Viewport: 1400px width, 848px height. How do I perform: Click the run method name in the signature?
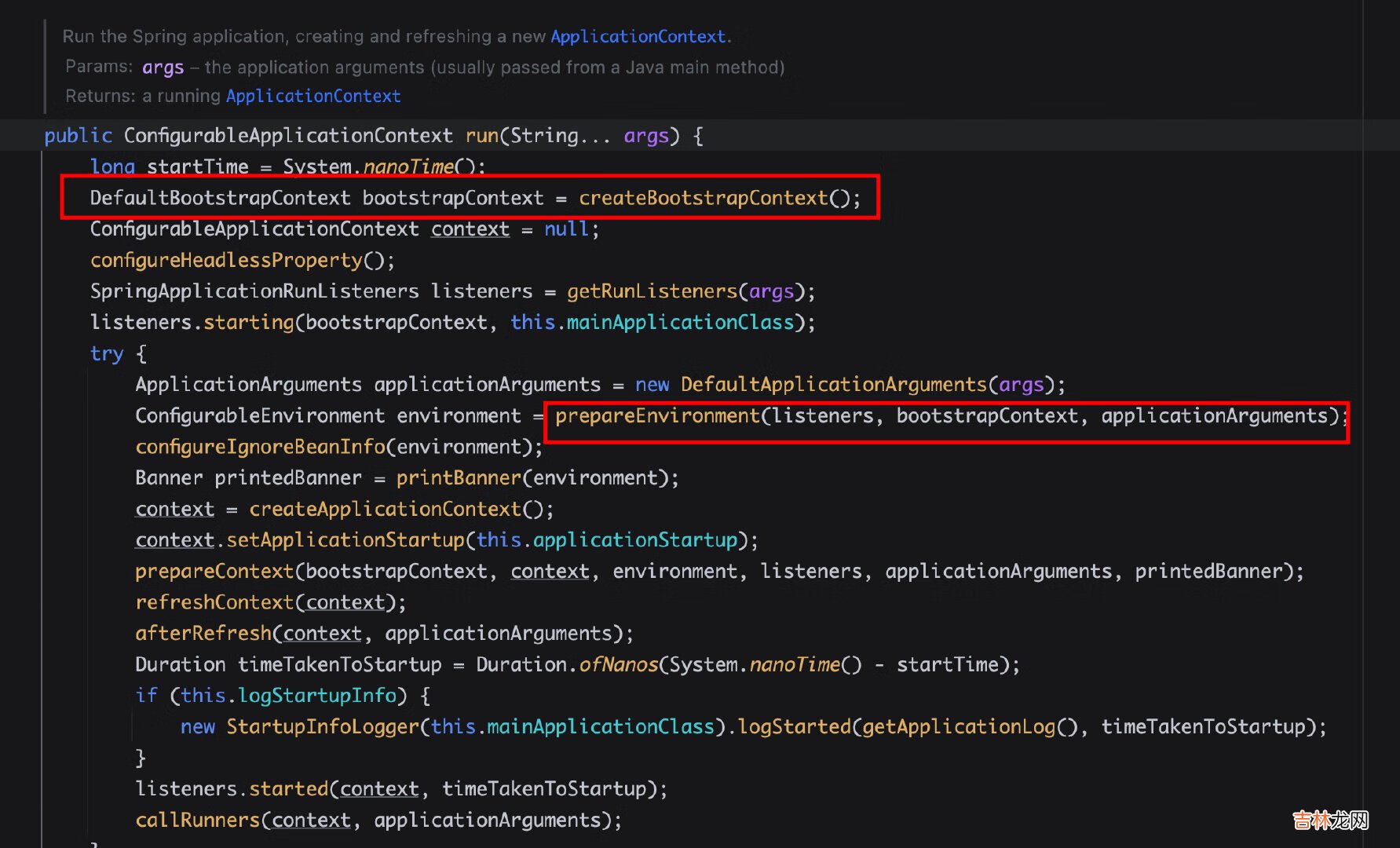click(x=482, y=136)
